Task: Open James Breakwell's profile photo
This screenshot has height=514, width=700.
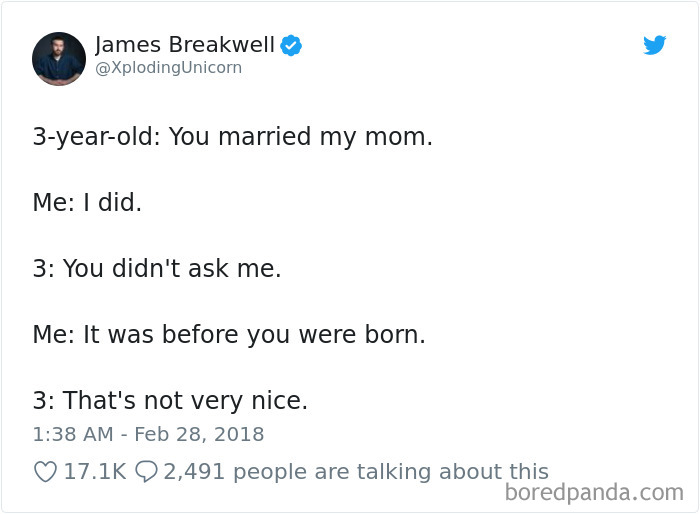Action: tap(59, 58)
